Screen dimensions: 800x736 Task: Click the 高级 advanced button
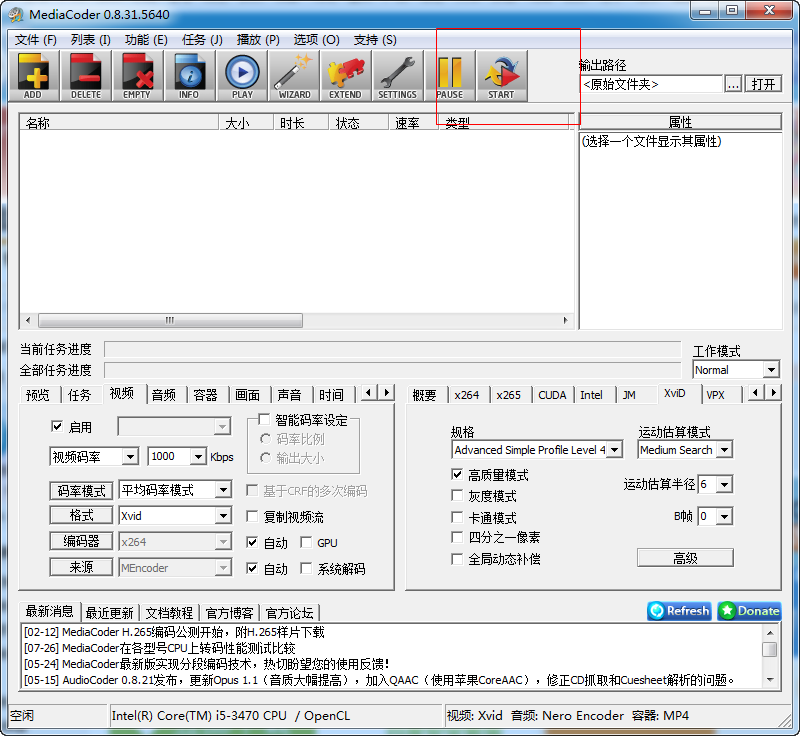[x=685, y=557]
